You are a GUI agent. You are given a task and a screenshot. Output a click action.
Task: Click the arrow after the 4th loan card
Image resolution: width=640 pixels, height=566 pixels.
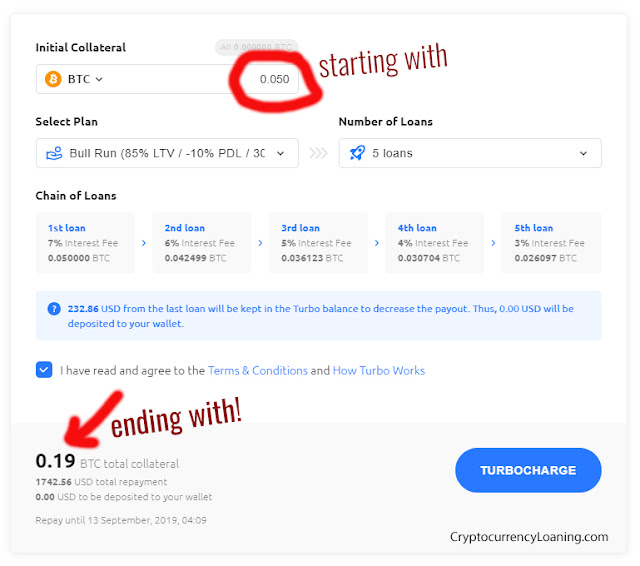click(x=493, y=243)
